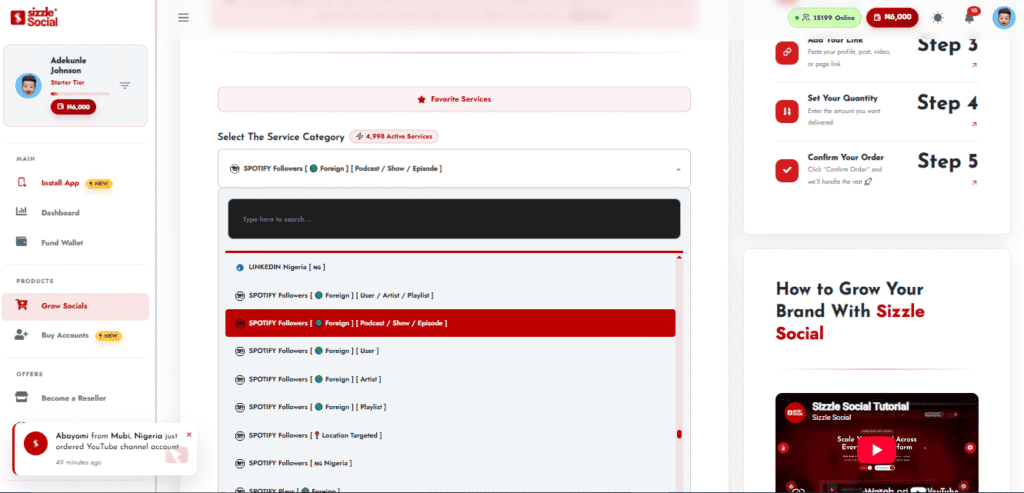Open Buy Accounts in sidebar
The image size is (1024, 493).
(65, 336)
